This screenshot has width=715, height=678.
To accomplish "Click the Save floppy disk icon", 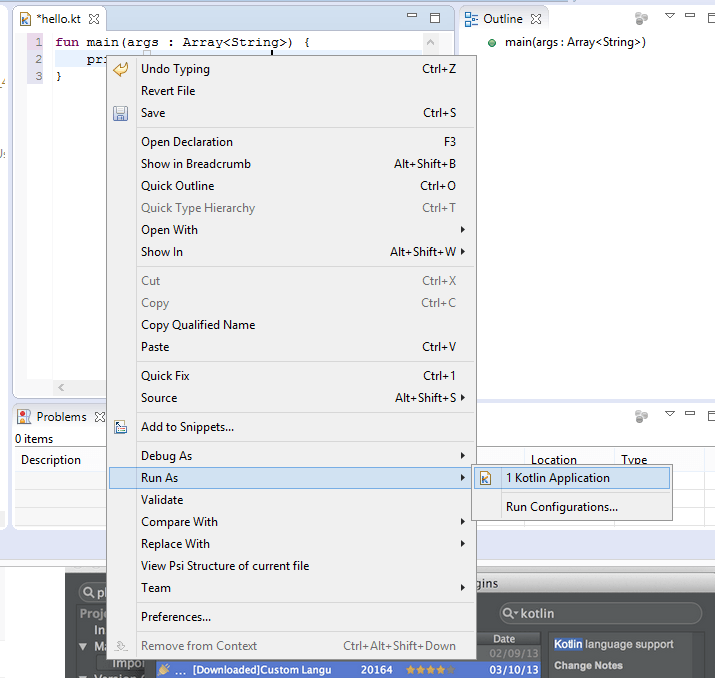I will tap(121, 113).
